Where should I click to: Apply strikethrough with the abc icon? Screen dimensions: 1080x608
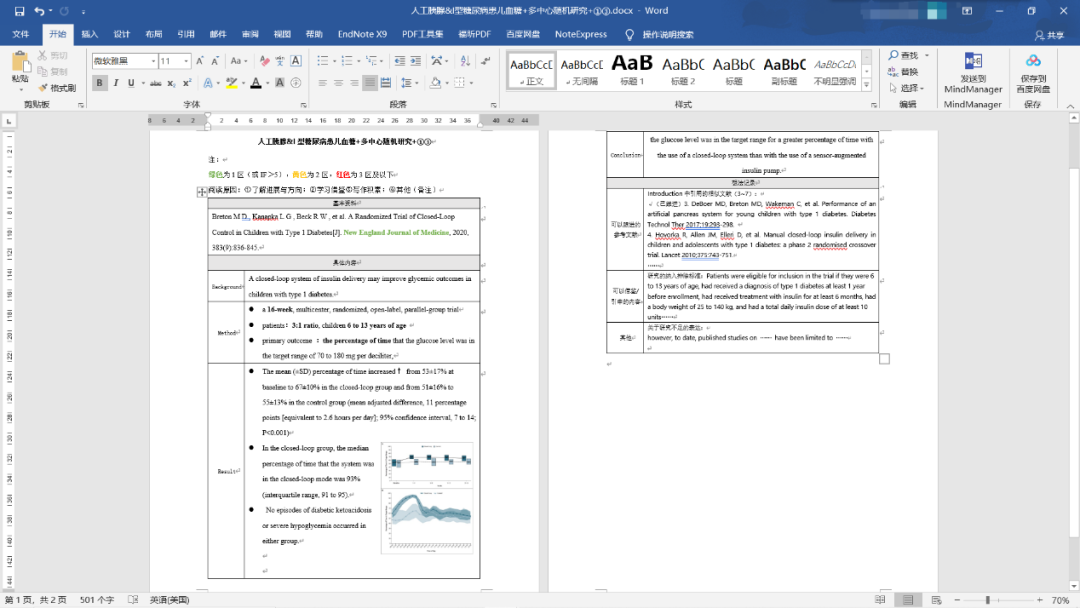click(x=156, y=83)
